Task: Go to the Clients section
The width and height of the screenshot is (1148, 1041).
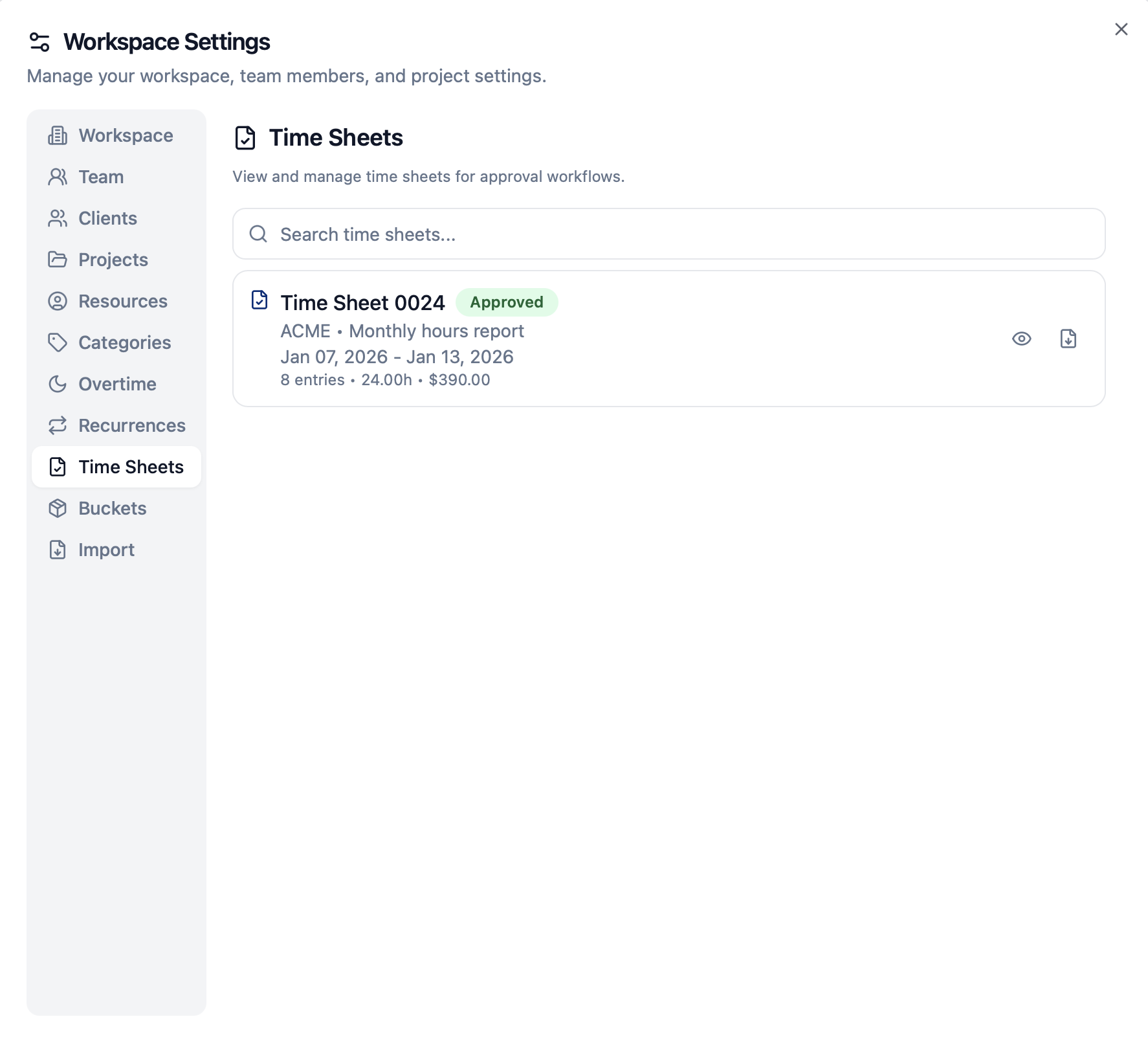Action: tap(116, 218)
